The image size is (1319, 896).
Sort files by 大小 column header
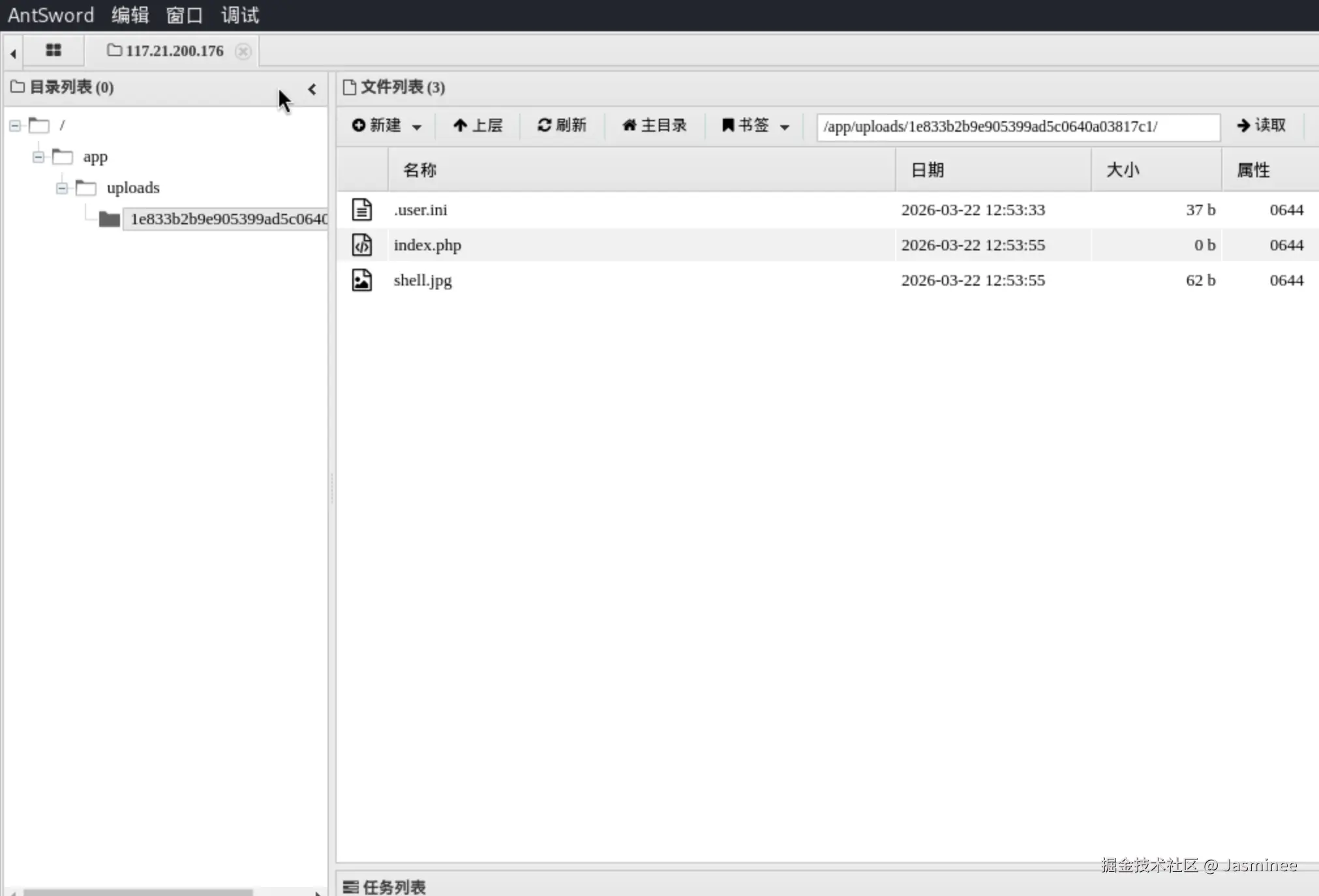coord(1122,170)
